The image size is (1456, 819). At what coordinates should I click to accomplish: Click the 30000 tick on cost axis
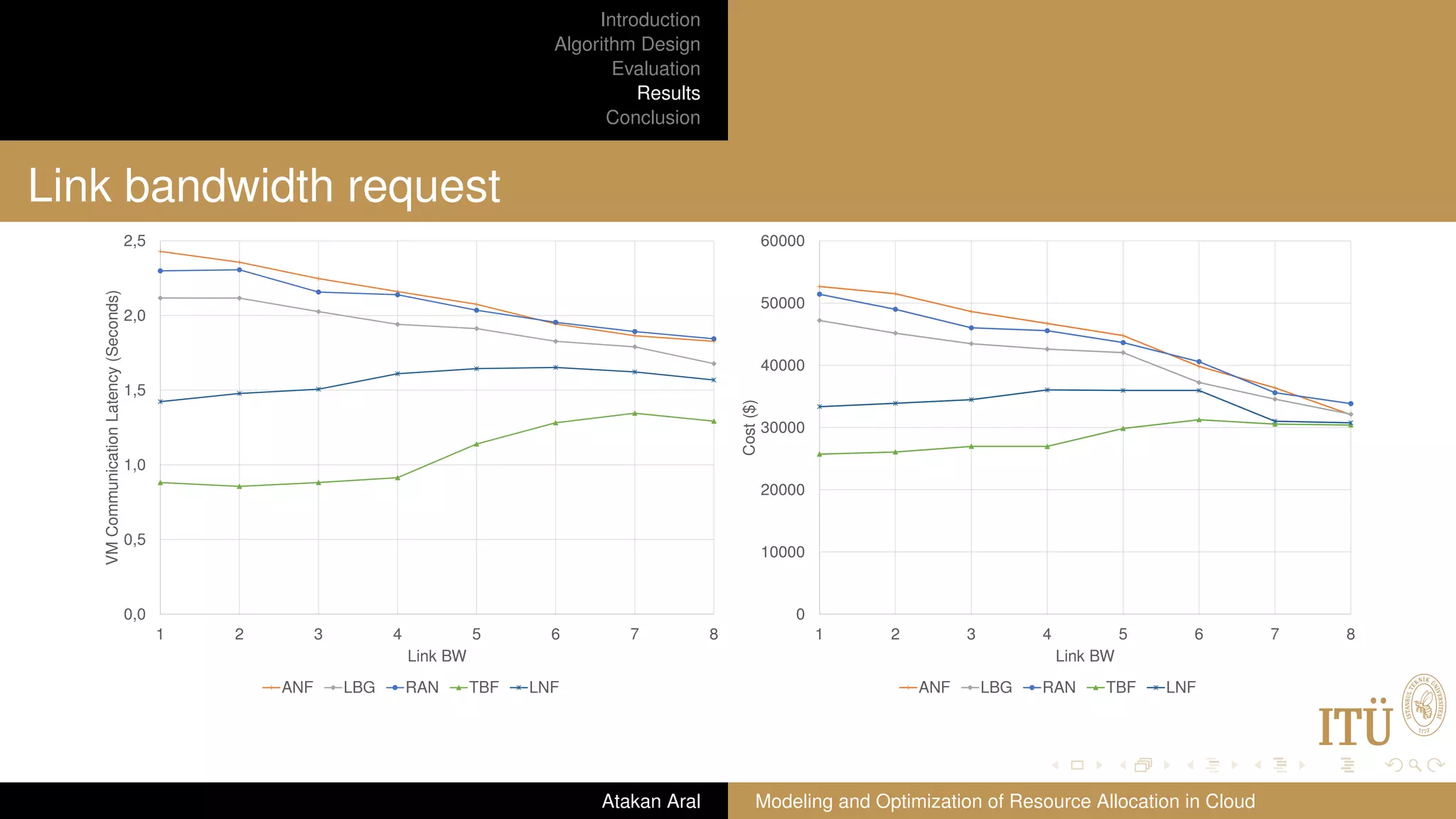[783, 427]
